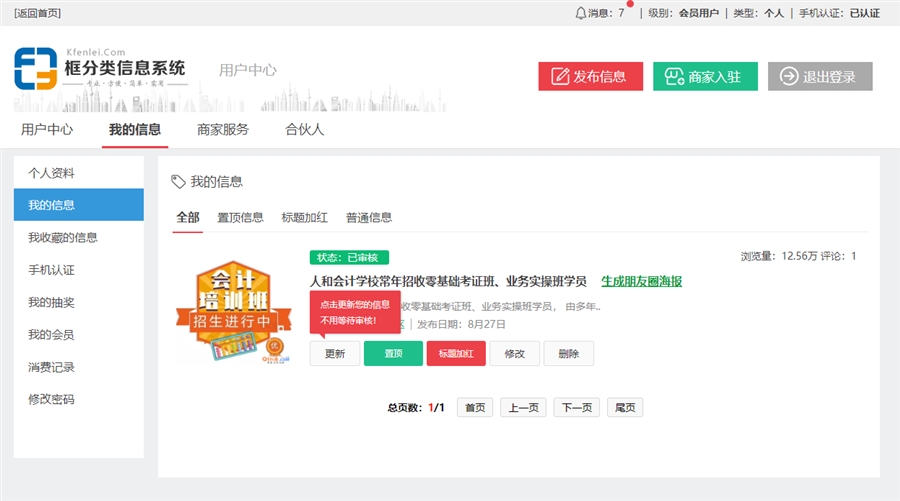This screenshot has width=900, height=501.
Task: Switch to 用户中心 navigation tab
Action: [47, 129]
